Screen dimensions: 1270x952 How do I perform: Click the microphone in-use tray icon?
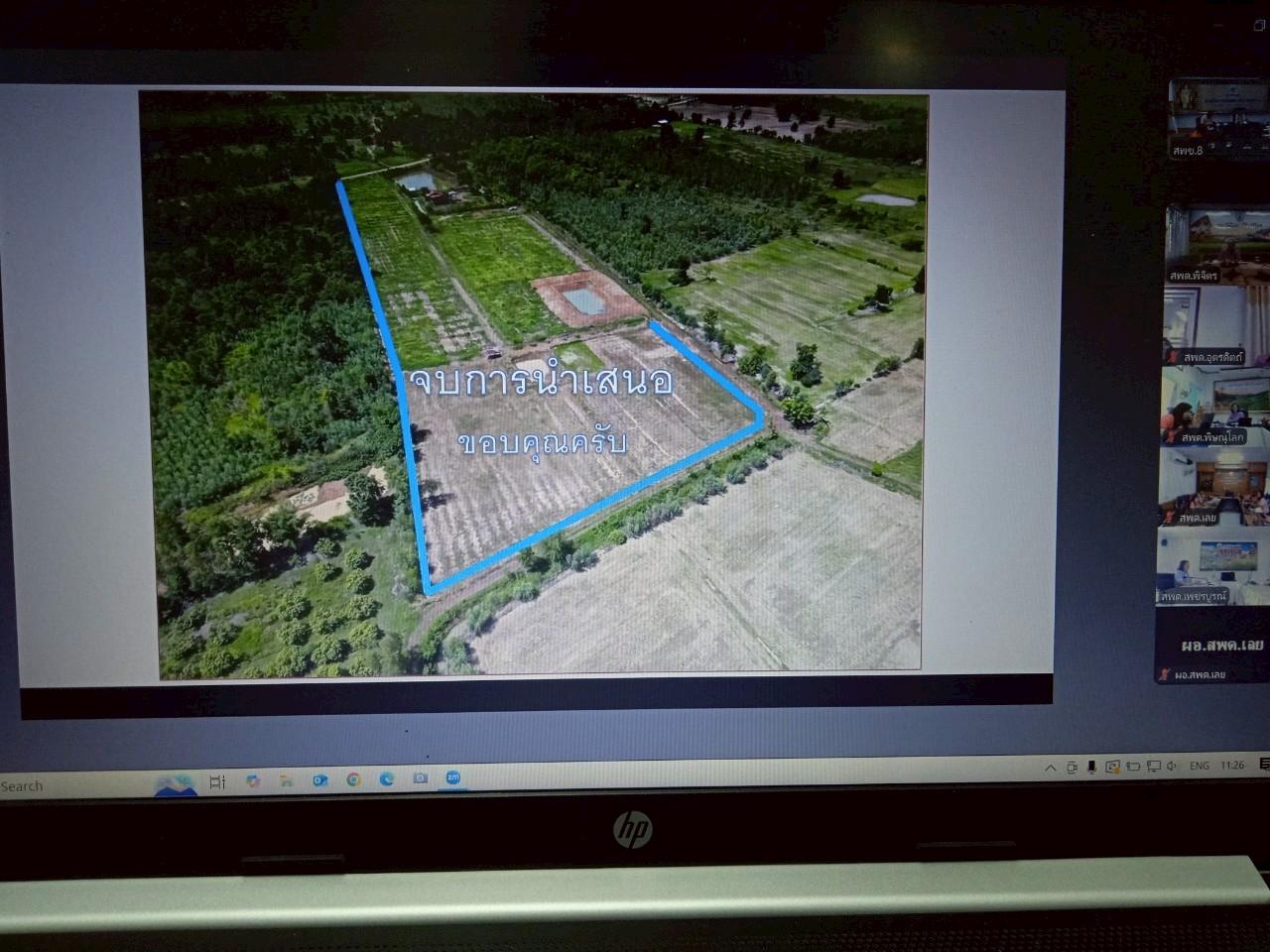coord(1091,767)
